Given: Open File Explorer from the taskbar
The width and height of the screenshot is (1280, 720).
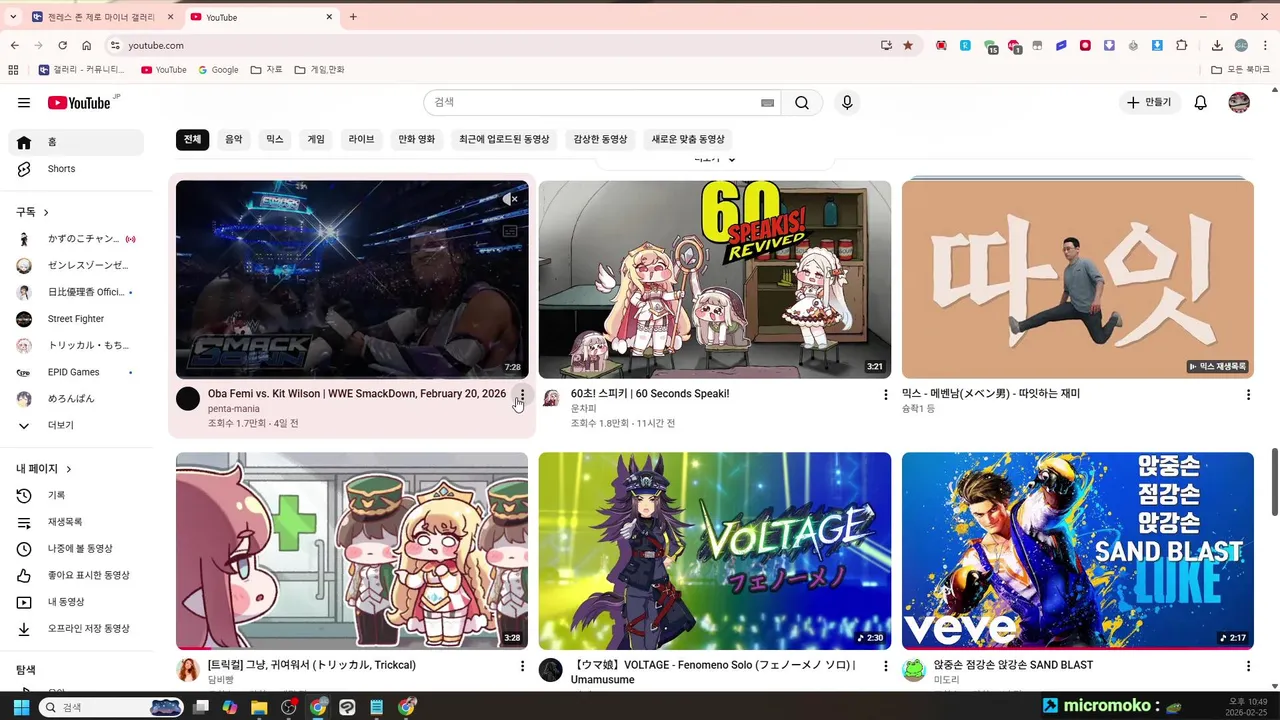Looking at the screenshot, I should 259,707.
